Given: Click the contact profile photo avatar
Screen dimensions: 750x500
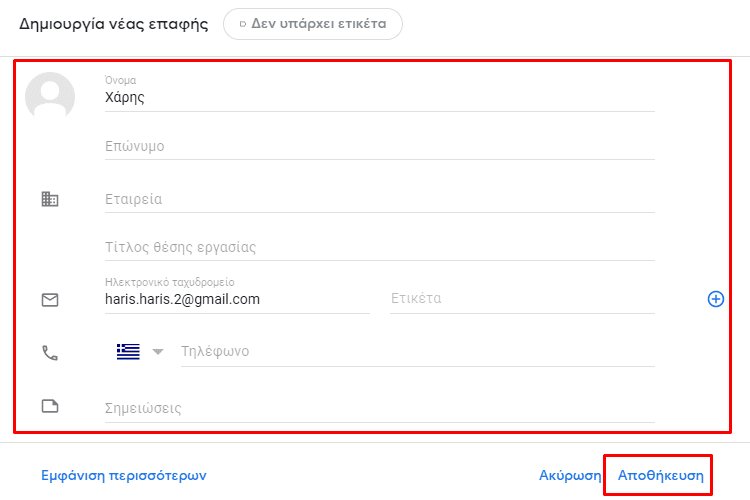Looking at the screenshot, I should [x=50, y=97].
